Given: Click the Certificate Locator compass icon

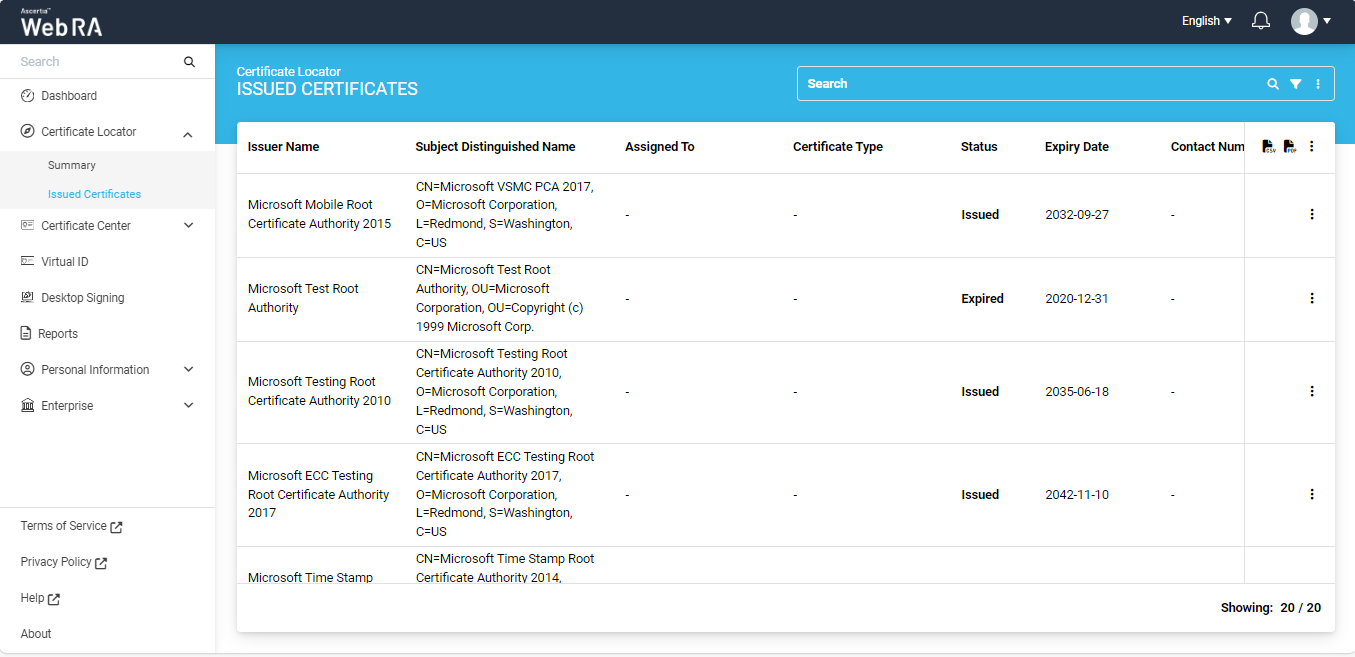Looking at the screenshot, I should (28, 132).
